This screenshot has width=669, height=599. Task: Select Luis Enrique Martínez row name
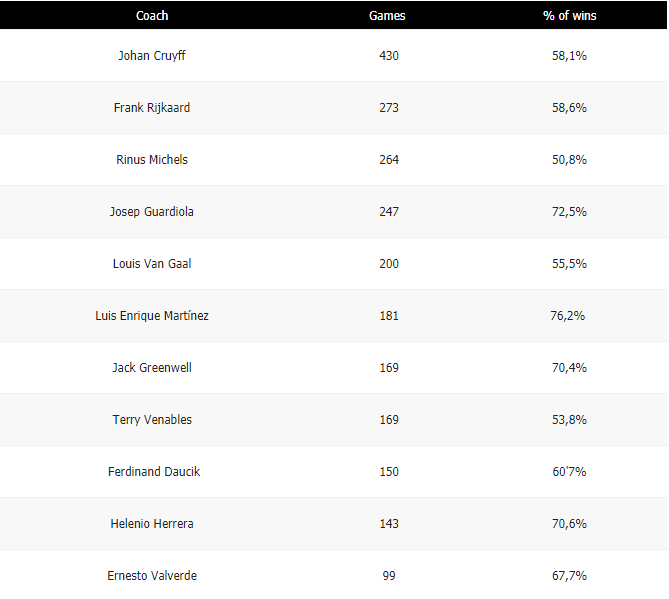(x=152, y=316)
